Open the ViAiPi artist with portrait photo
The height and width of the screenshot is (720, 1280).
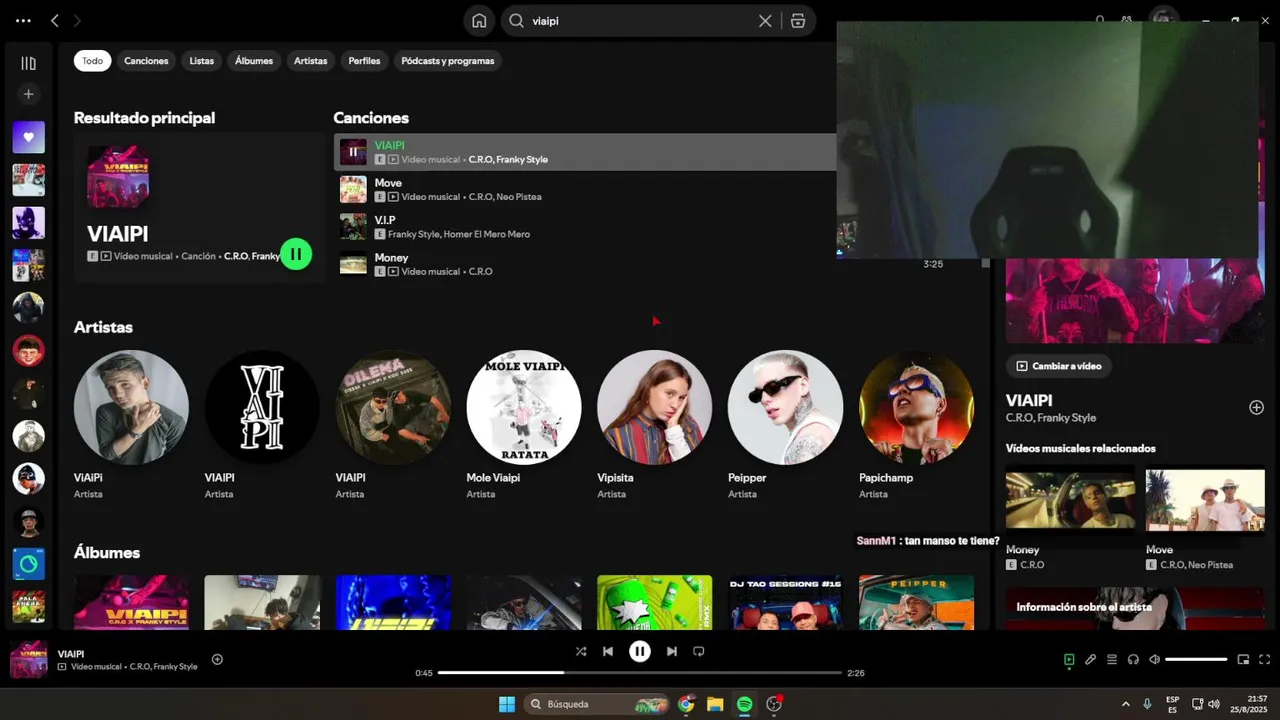[x=131, y=407]
